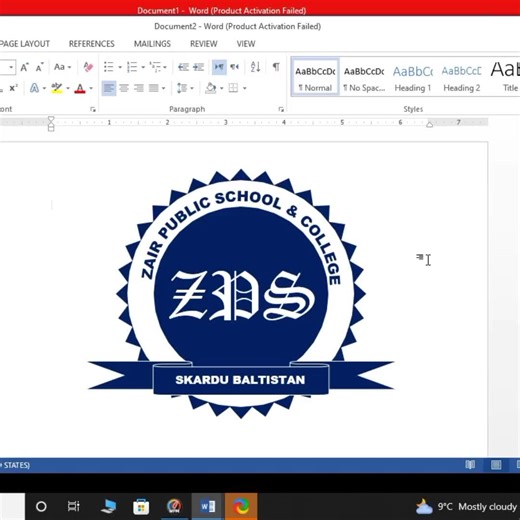Open Paragraph dialog launcher
The width and height of the screenshot is (520, 520).
281,109
